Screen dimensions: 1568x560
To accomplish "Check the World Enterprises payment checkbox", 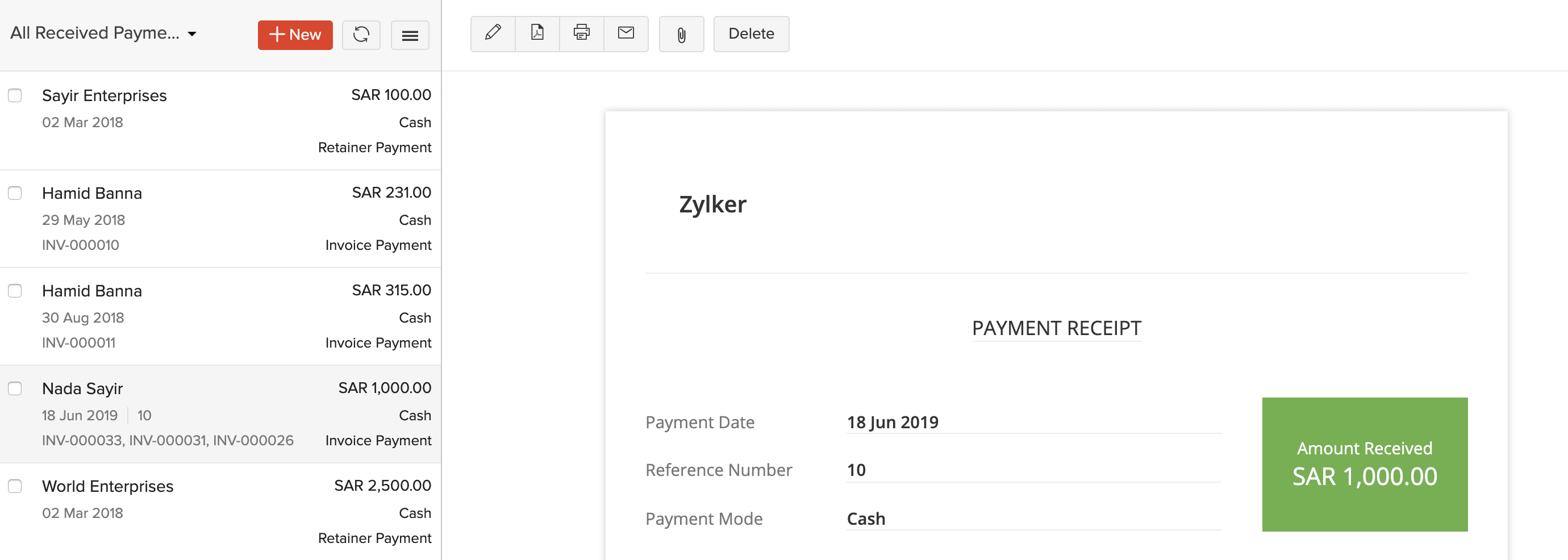I will click(x=15, y=486).
